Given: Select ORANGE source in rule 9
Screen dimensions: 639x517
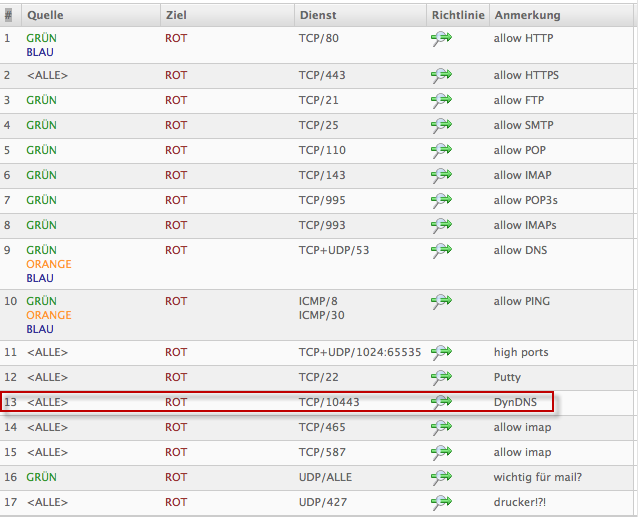Looking at the screenshot, I should pyautogui.click(x=48, y=264).
